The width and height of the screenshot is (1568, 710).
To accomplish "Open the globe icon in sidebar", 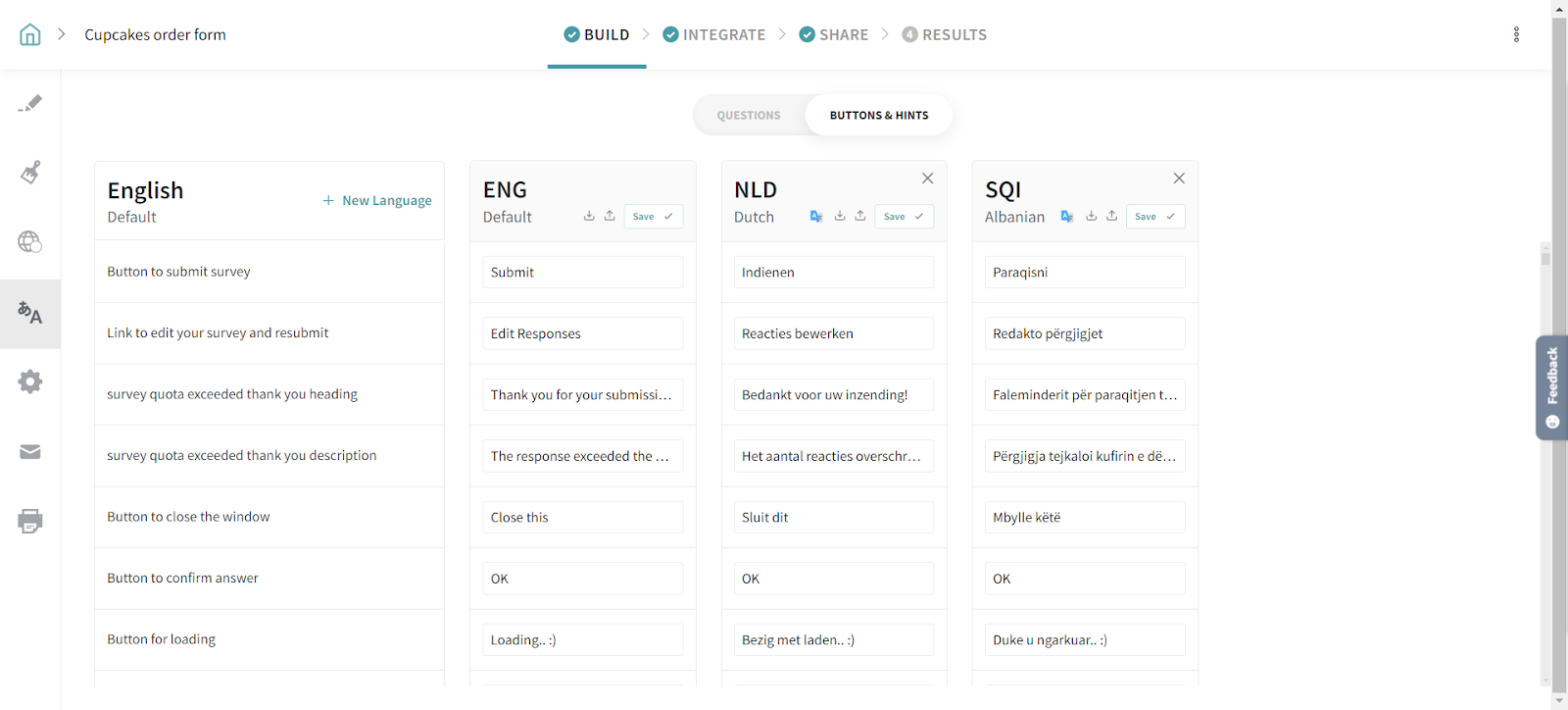I will (x=30, y=242).
